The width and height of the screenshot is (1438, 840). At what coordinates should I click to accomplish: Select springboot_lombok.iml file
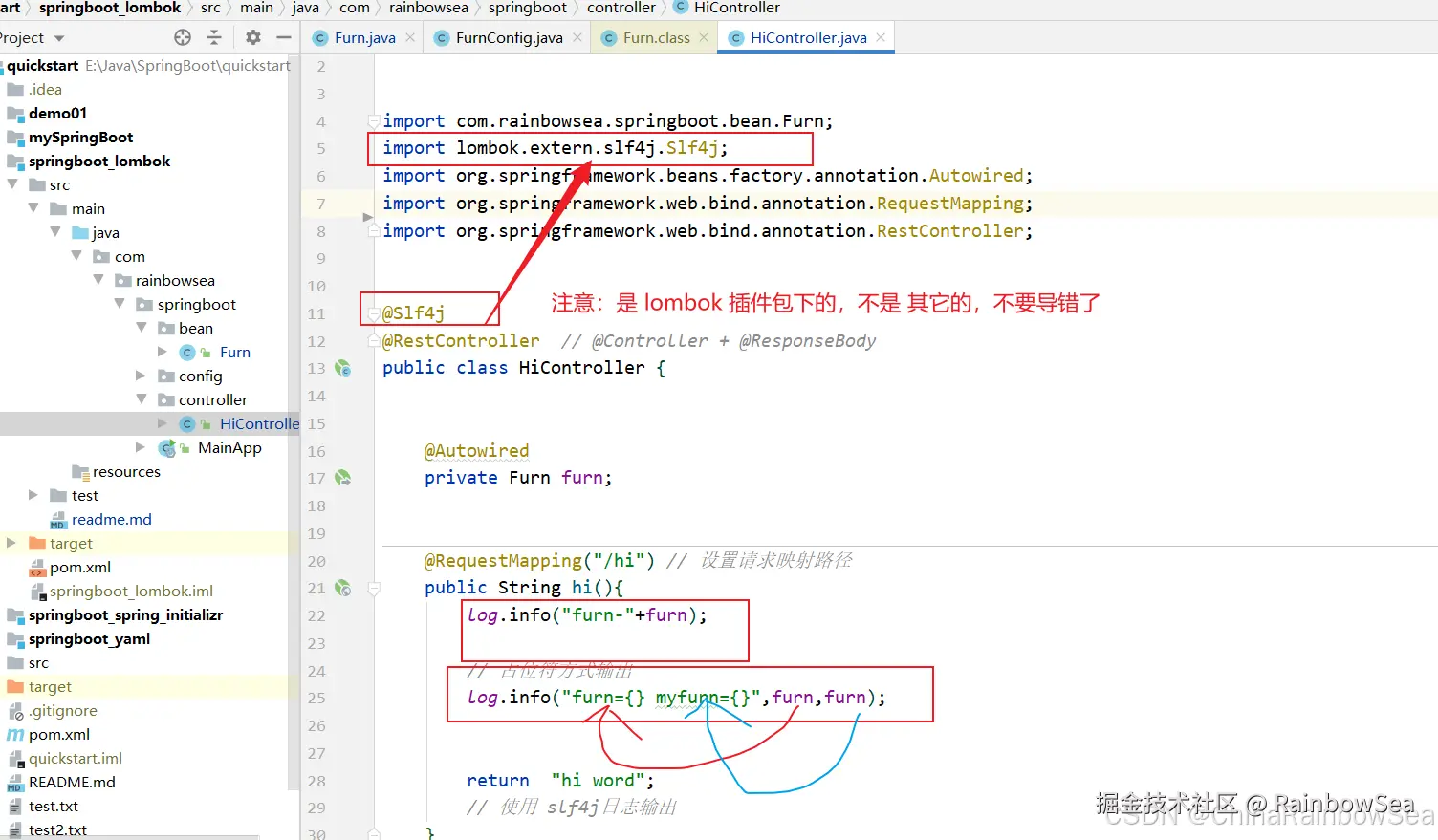tap(131, 591)
